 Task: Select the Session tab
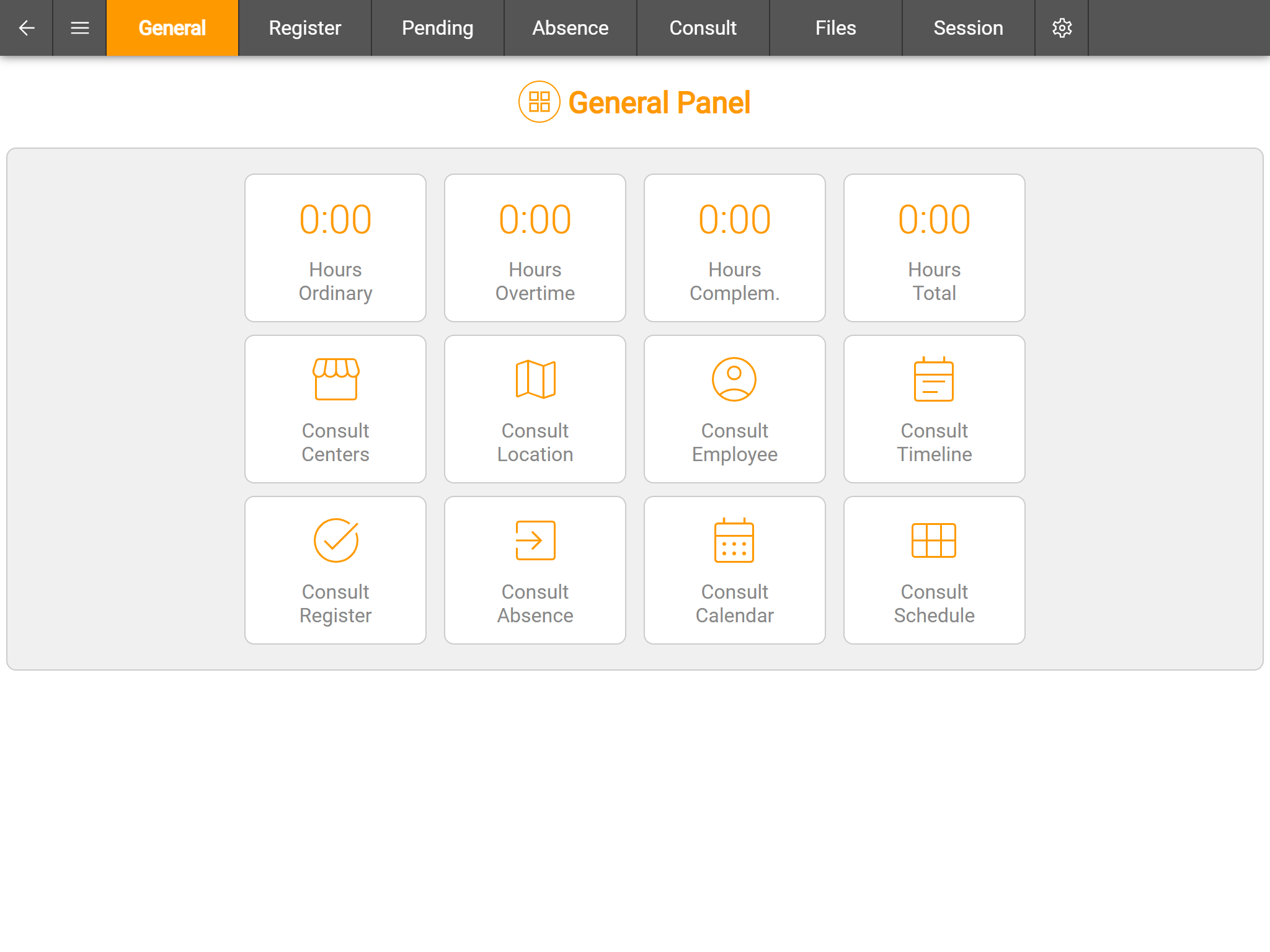click(968, 28)
